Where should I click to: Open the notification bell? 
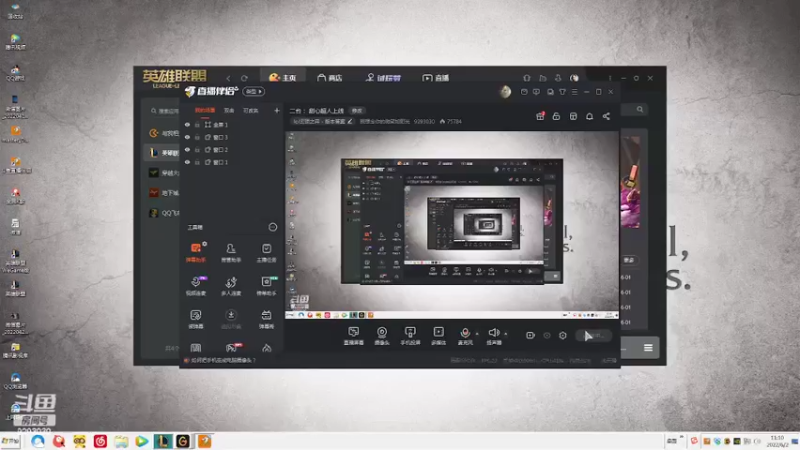589,116
